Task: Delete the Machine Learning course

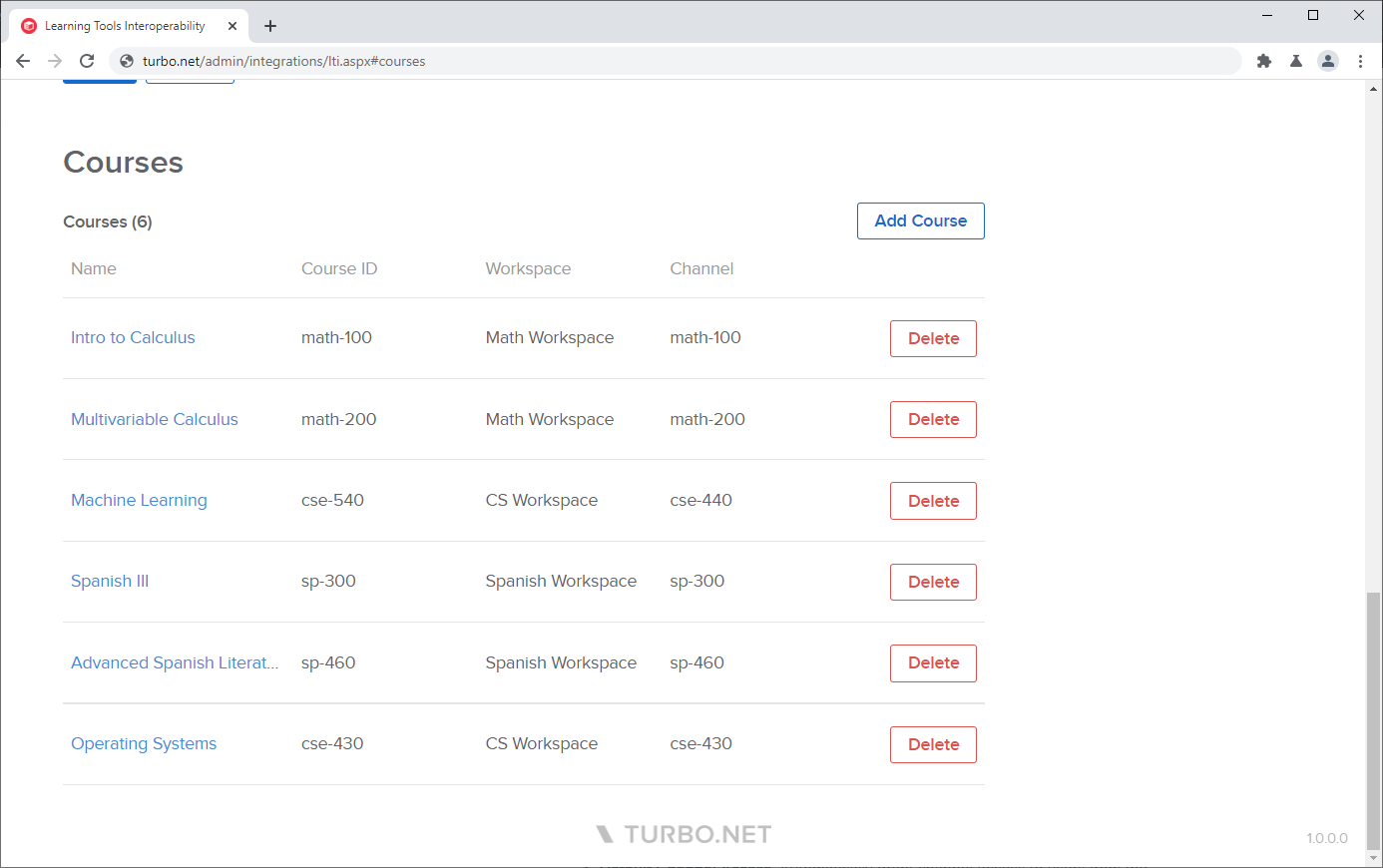Action: tap(933, 501)
